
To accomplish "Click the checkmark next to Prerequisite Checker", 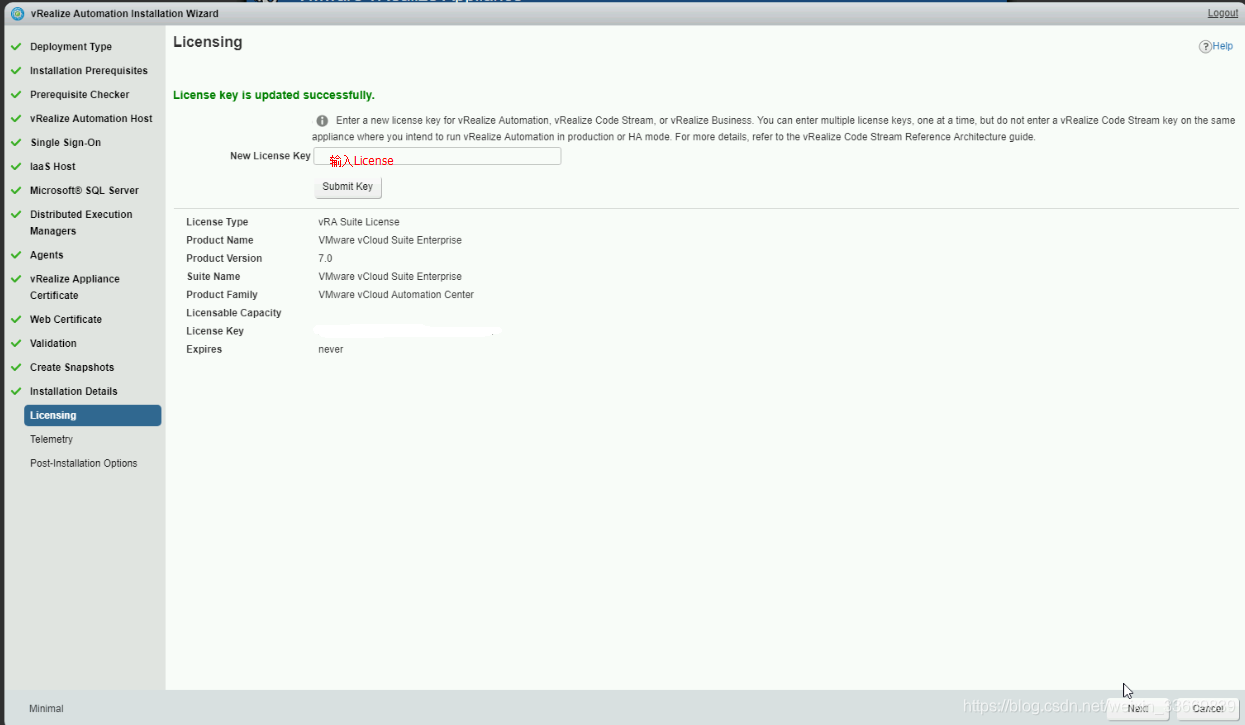I will (16, 95).
